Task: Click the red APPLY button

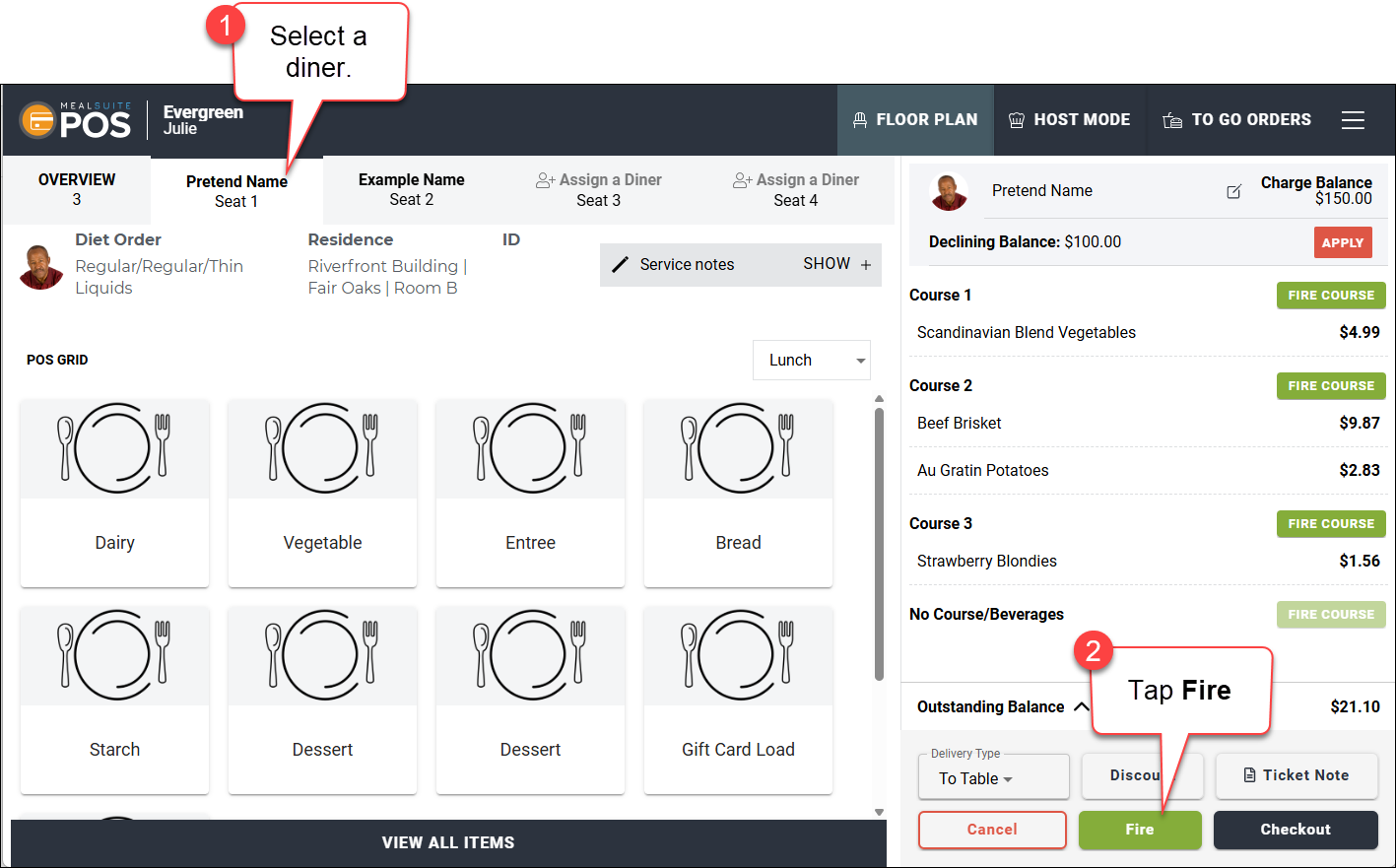Action: point(1343,242)
